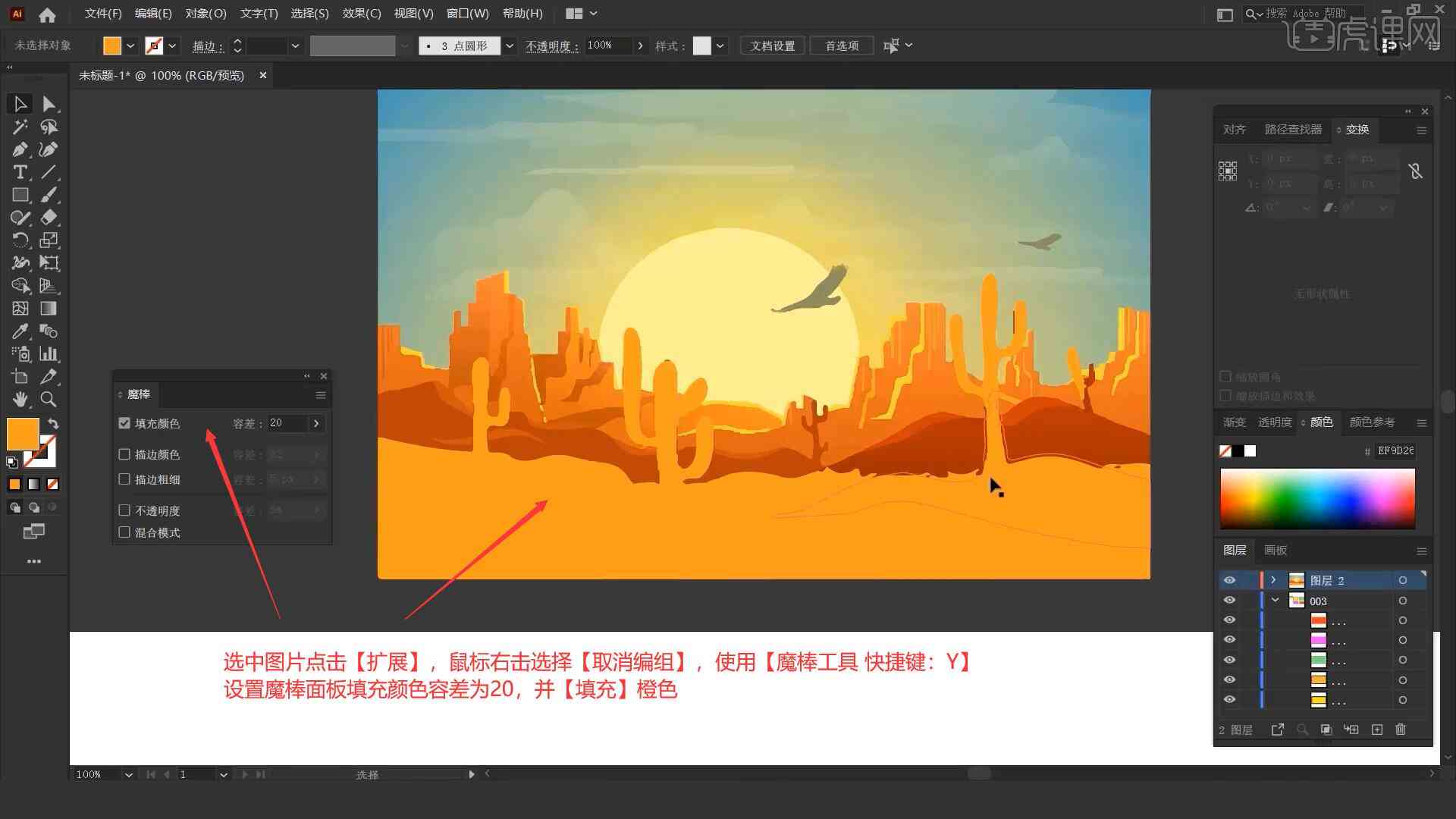Screen dimensions: 1456x819
Task: Select the Pen tool
Action: pos(19,149)
